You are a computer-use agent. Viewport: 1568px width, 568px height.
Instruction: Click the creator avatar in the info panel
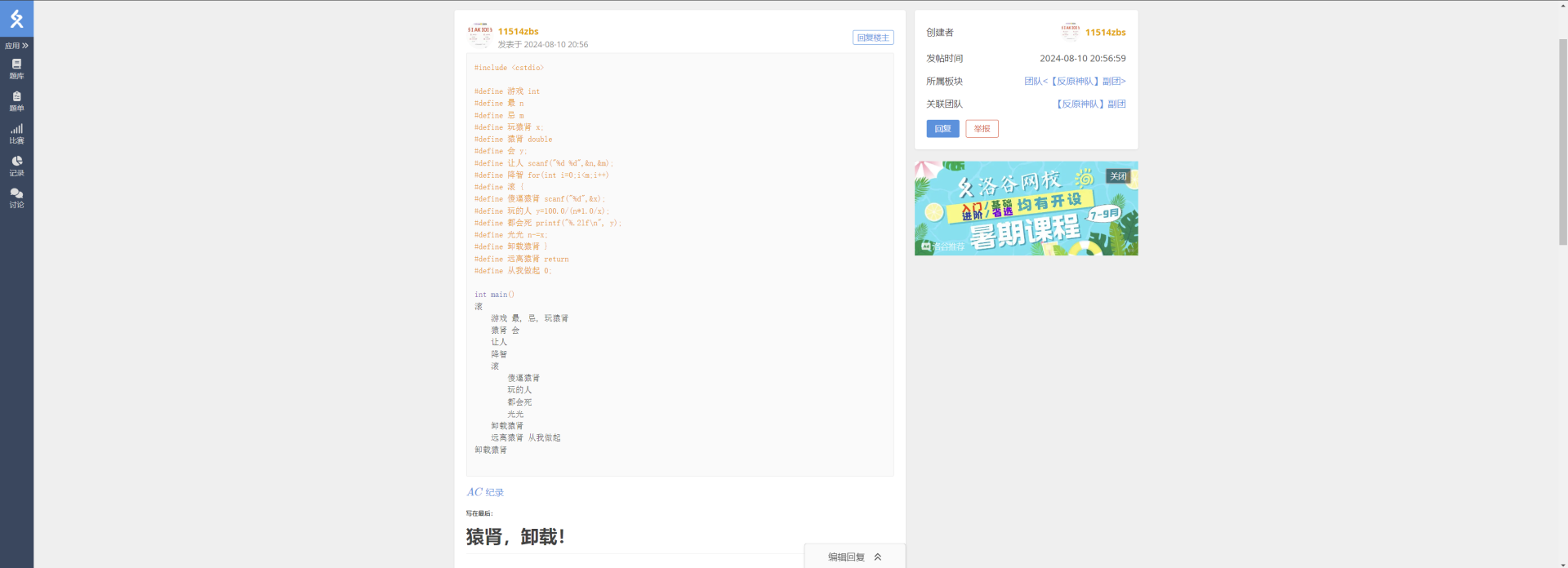click(1070, 32)
